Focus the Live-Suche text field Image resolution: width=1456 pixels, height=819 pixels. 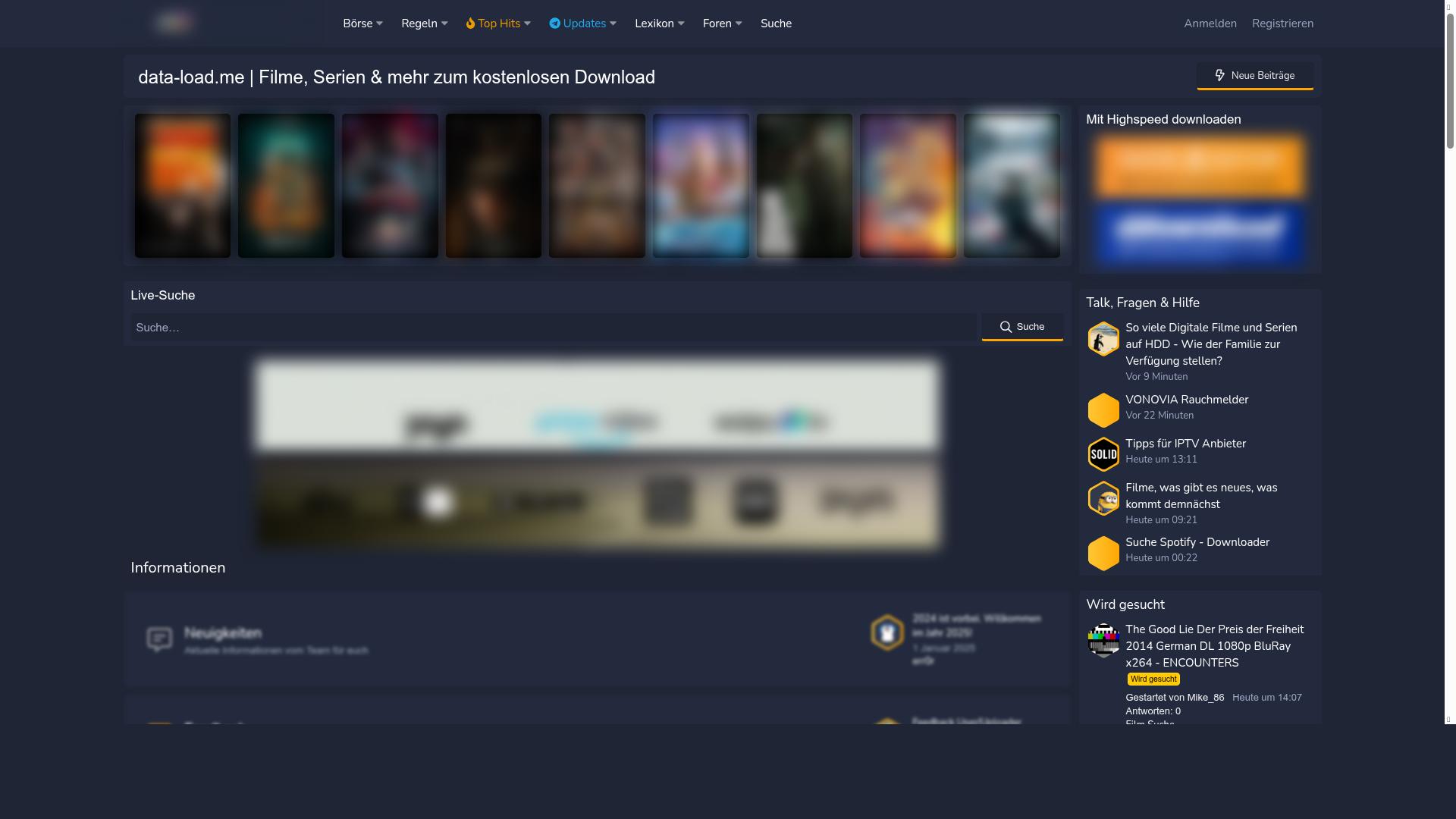pyautogui.click(x=554, y=328)
